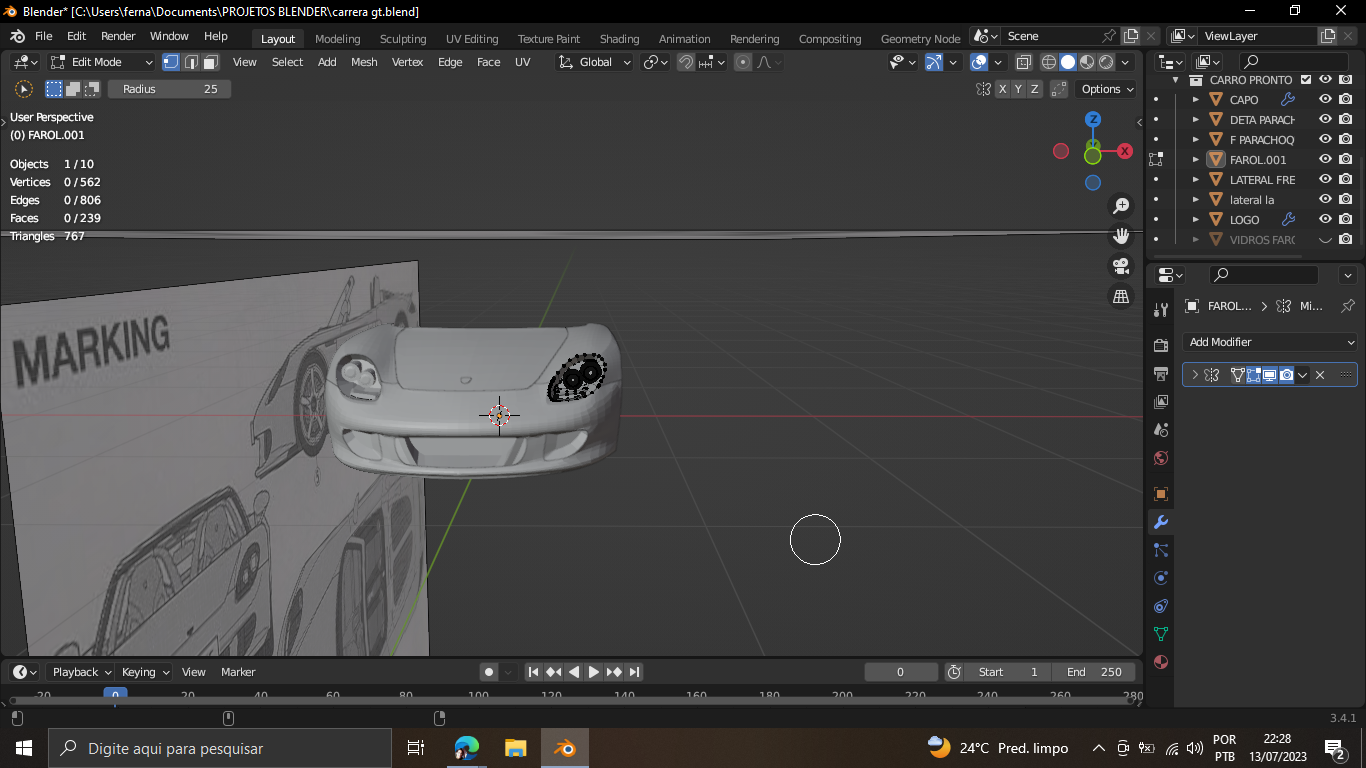
Task: Open the Edit Mode selector dropdown
Action: click(102, 62)
